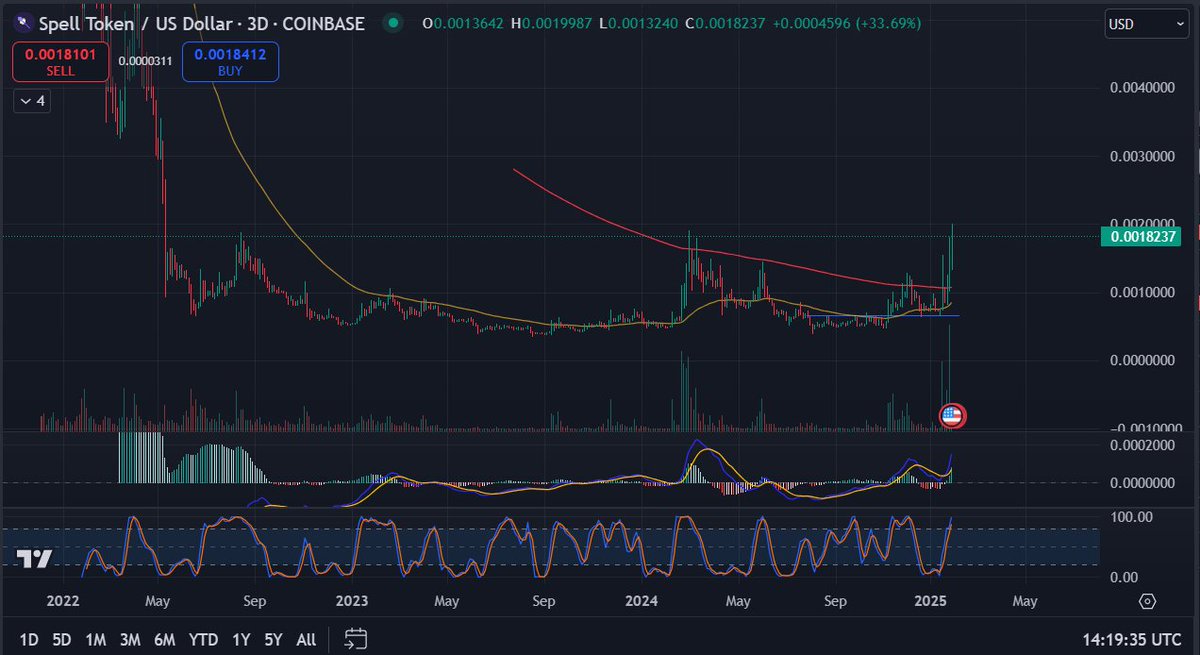
Task: Open the go-to-date calendar icon
Action: [356, 638]
